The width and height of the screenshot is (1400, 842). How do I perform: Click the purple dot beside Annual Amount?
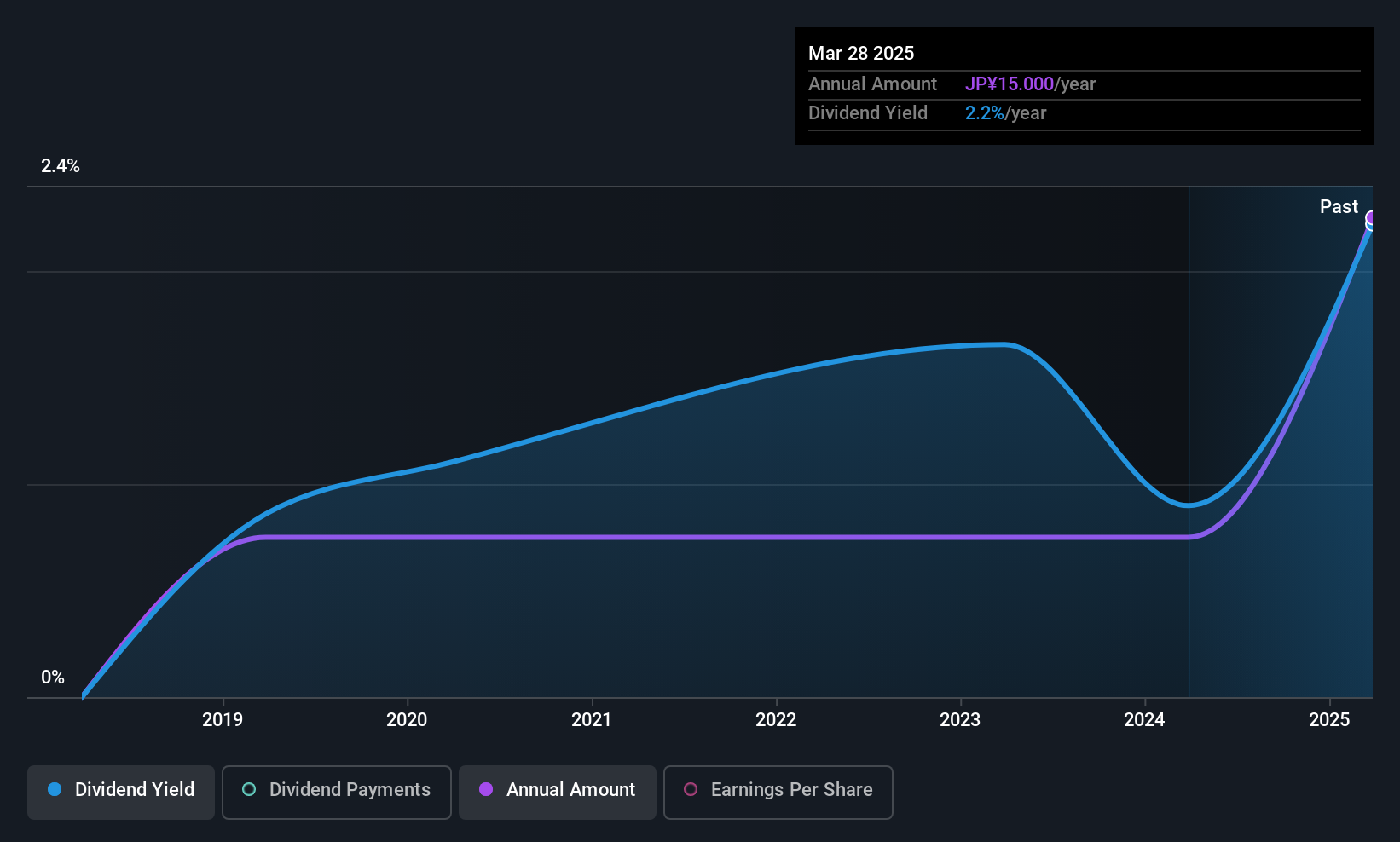(x=486, y=789)
